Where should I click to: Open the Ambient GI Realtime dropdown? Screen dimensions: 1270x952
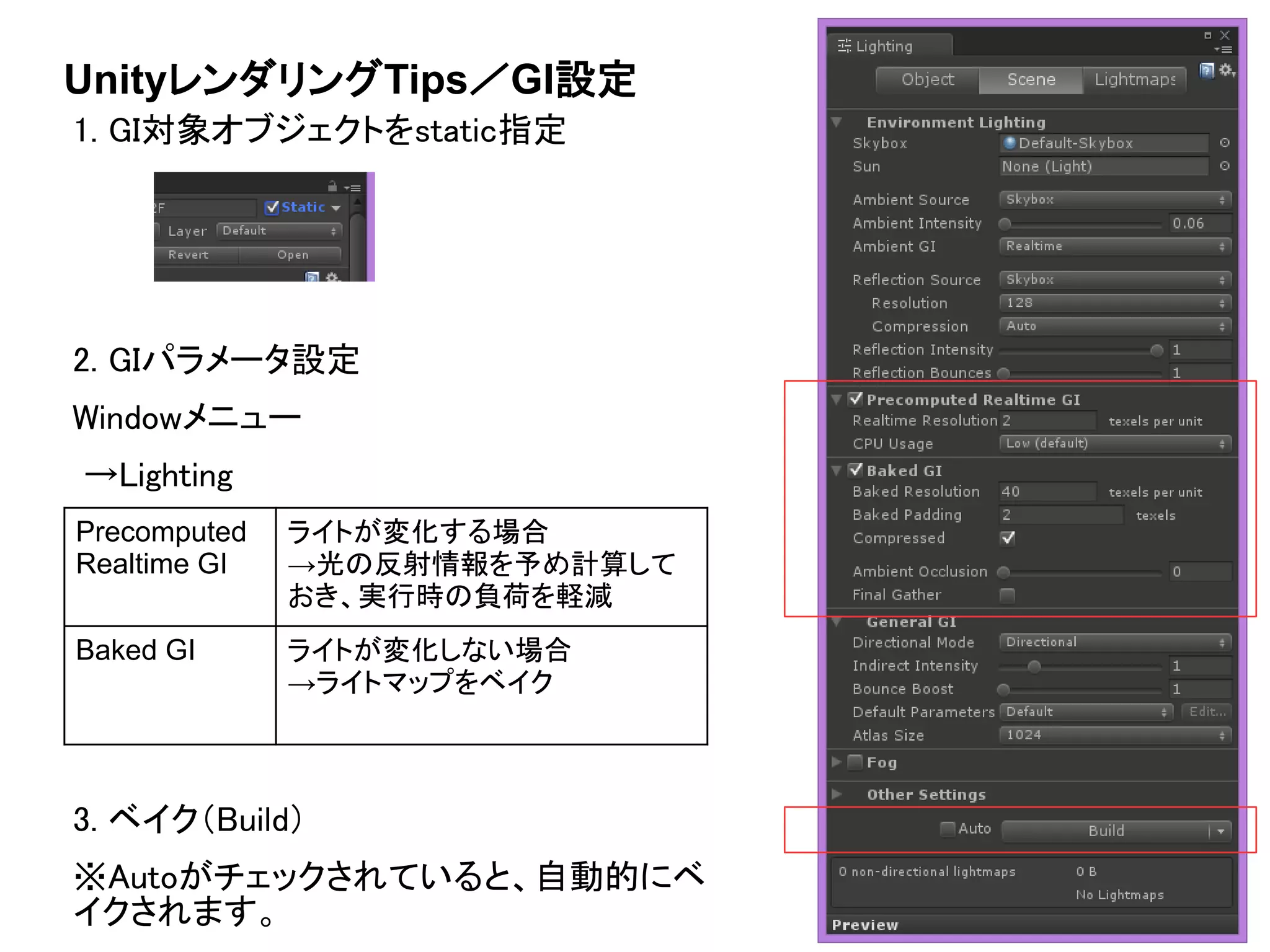tap(1115, 246)
